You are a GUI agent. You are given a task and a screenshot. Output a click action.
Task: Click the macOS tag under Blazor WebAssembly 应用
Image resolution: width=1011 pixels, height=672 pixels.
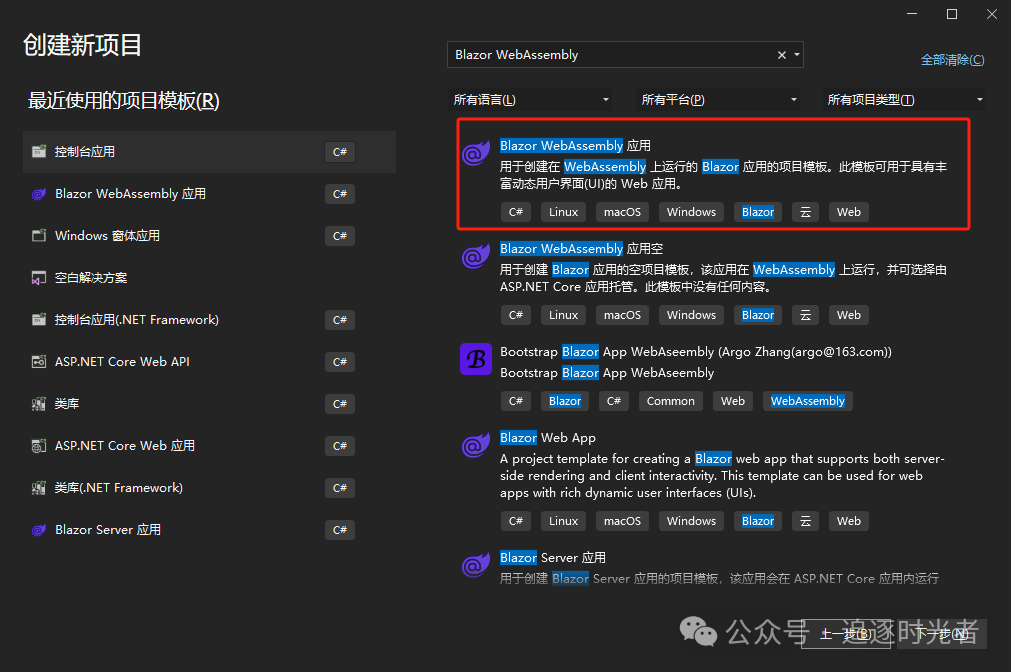tap(622, 212)
